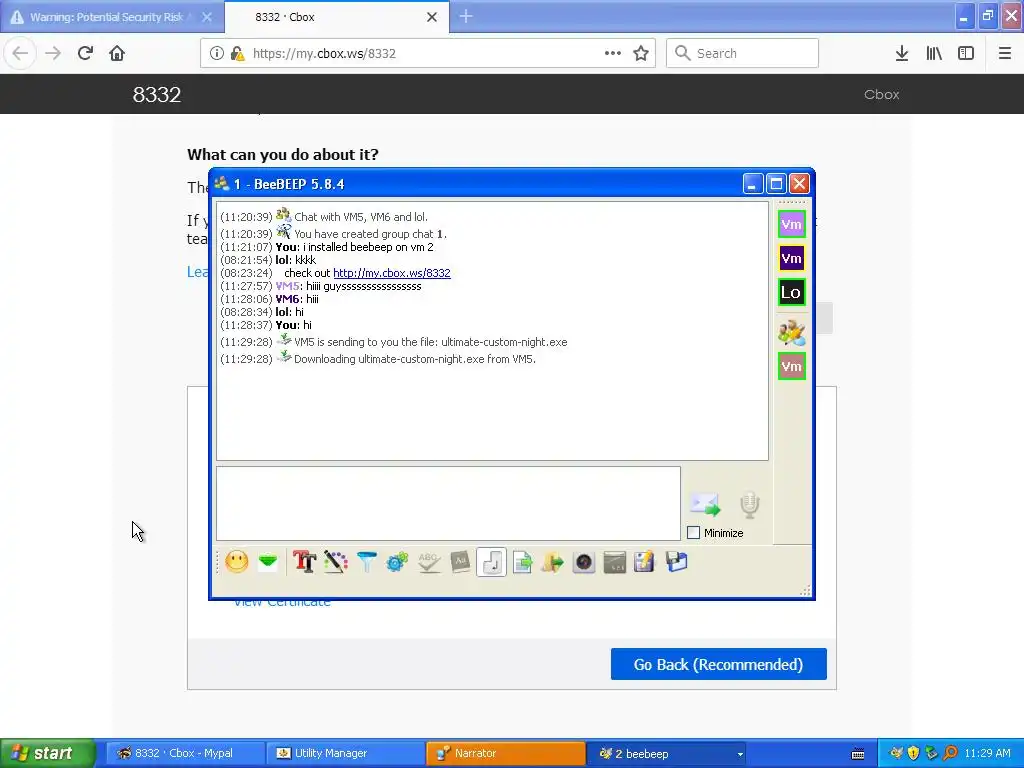Click the site information icon in address bar
Image resolution: width=1024 pixels, height=768 pixels.
(x=216, y=53)
